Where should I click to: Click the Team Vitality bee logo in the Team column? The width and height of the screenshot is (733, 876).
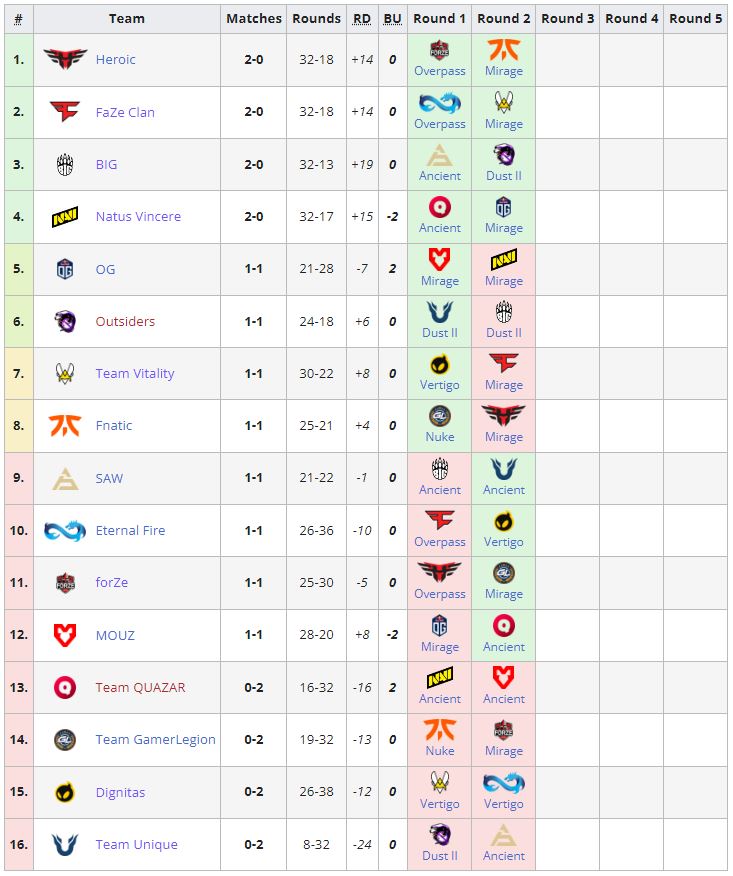pyautogui.click(x=65, y=374)
